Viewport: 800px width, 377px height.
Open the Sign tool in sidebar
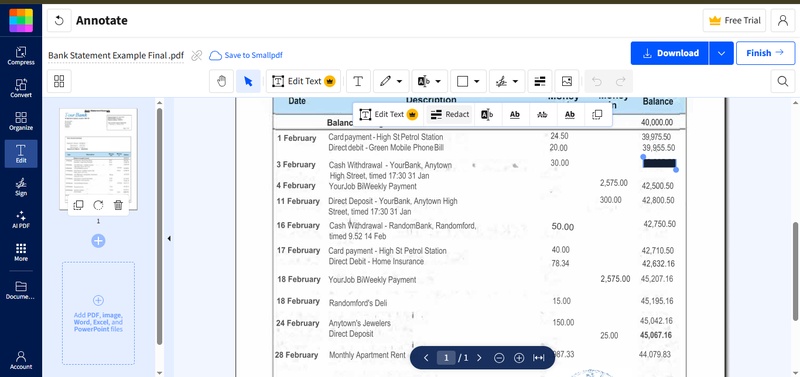pos(21,187)
